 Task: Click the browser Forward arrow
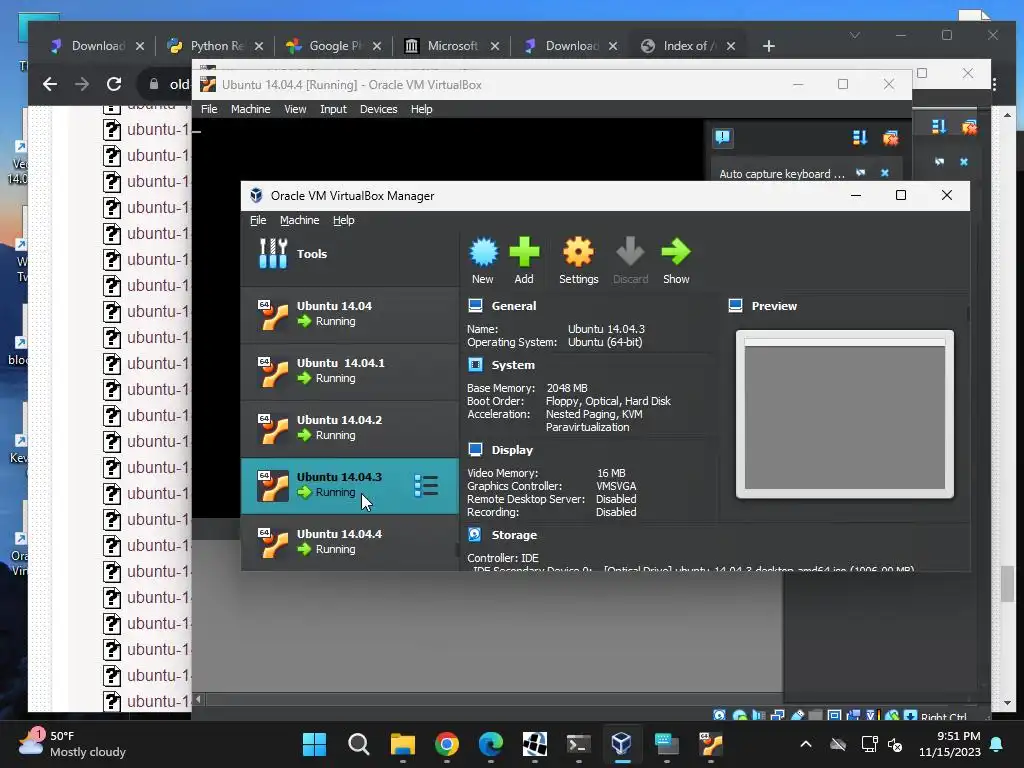(82, 84)
